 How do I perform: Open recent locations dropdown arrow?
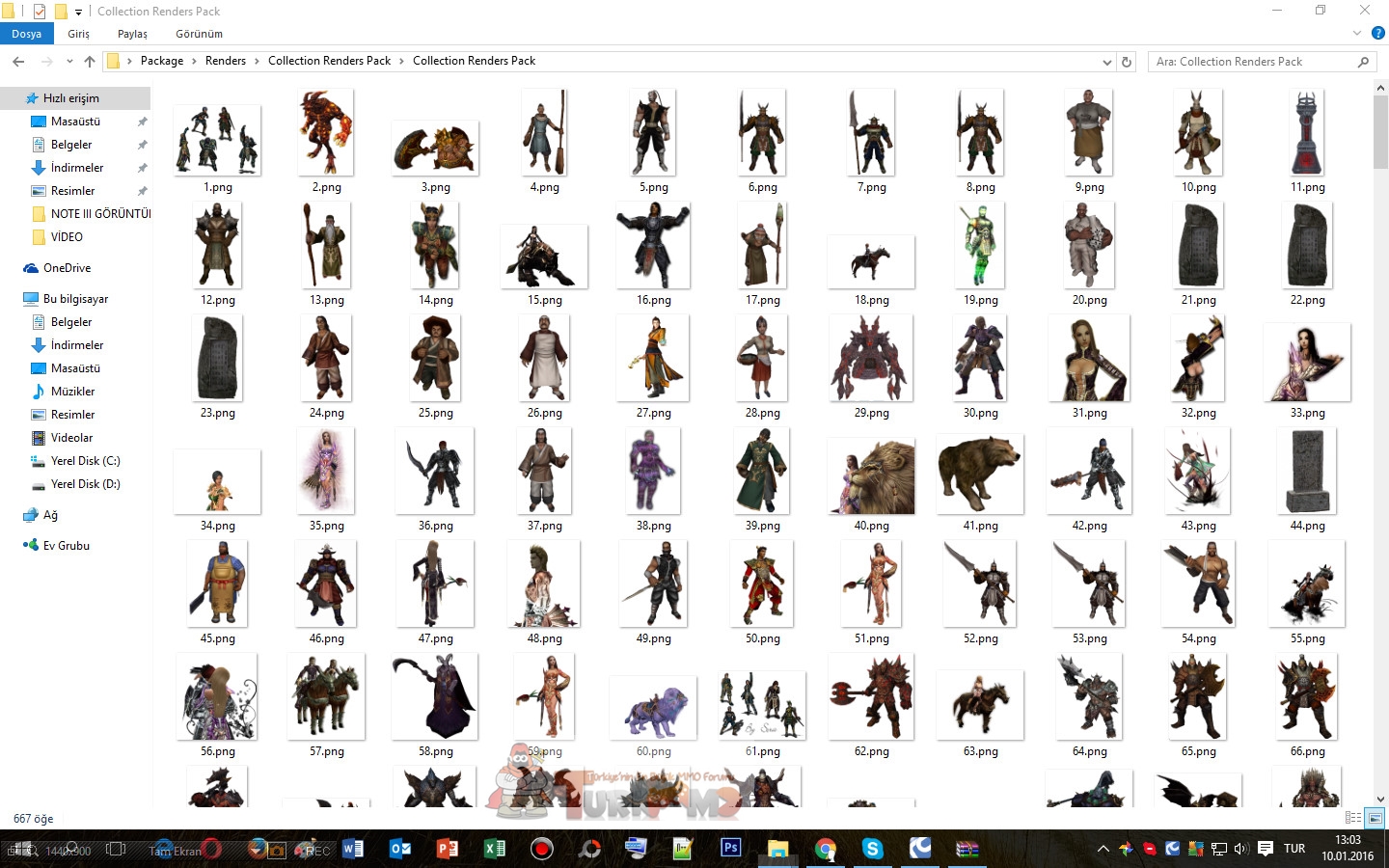(69, 61)
